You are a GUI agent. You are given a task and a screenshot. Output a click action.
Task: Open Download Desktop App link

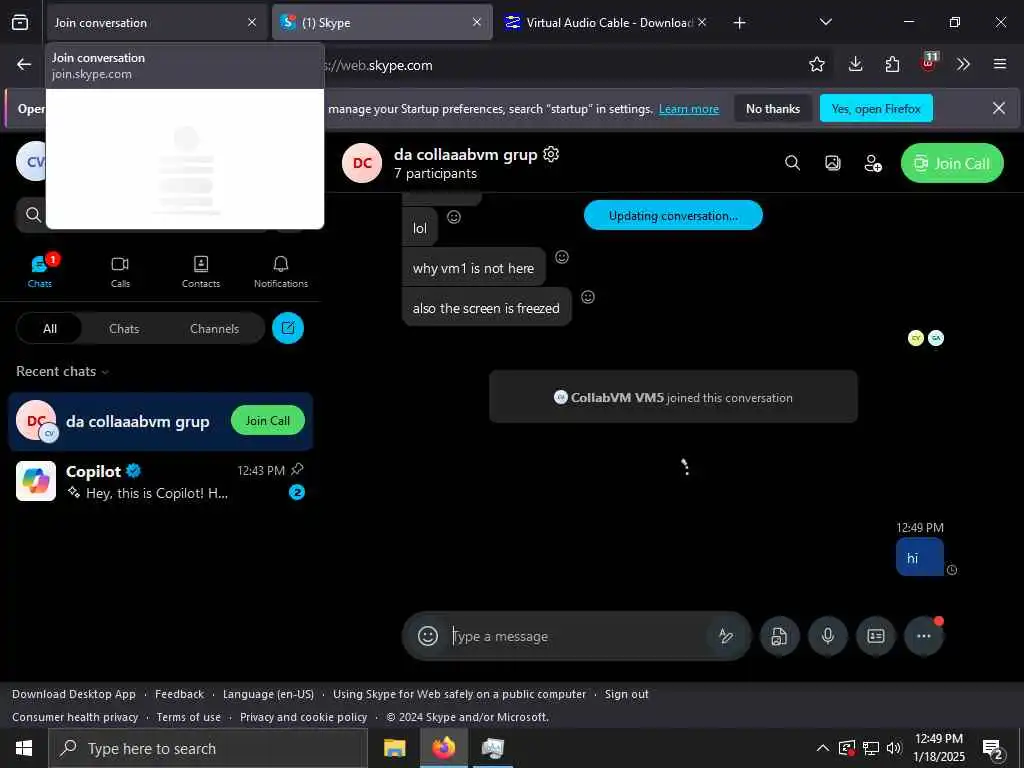pos(74,694)
